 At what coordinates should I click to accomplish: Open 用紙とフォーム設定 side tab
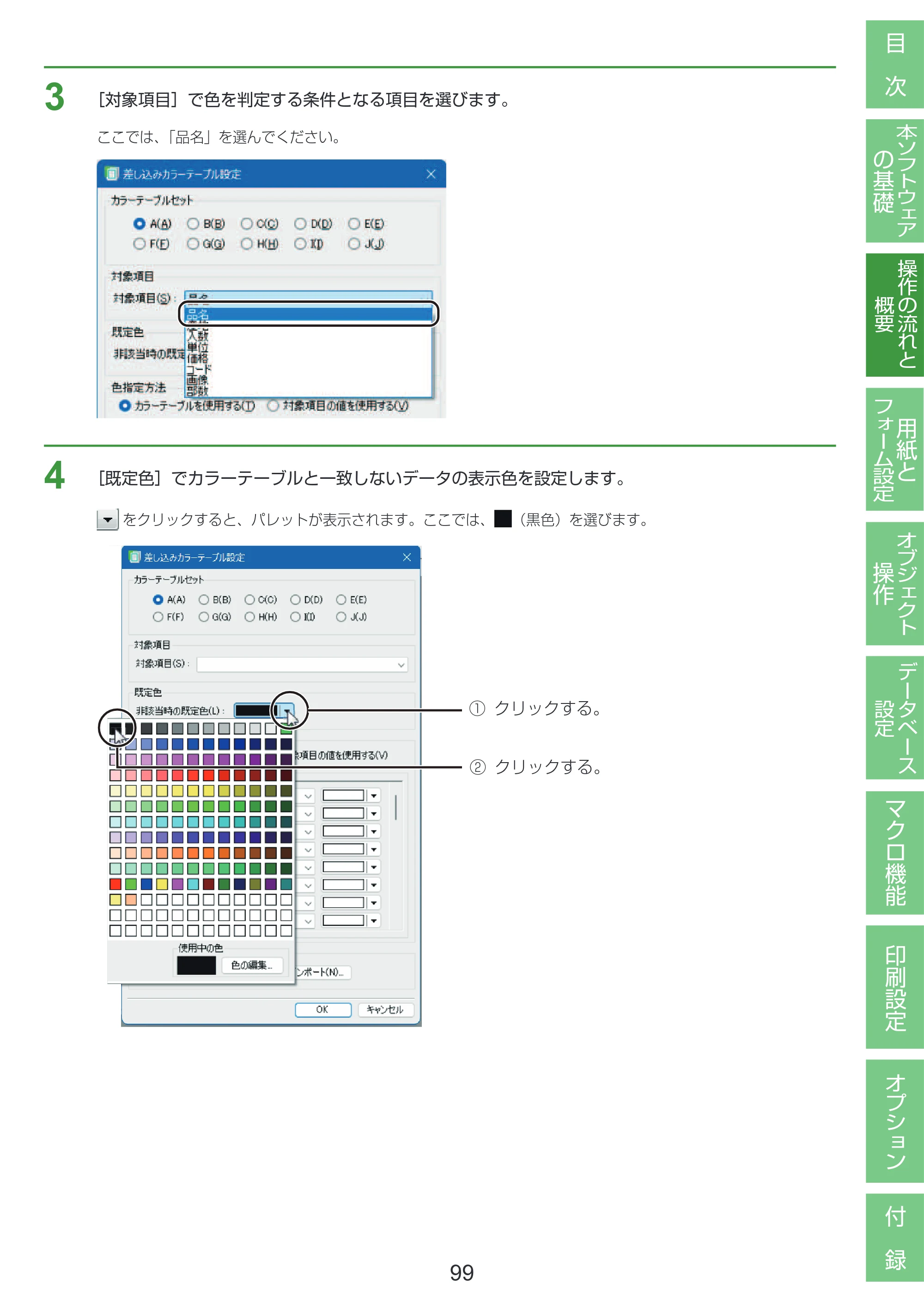[894, 450]
